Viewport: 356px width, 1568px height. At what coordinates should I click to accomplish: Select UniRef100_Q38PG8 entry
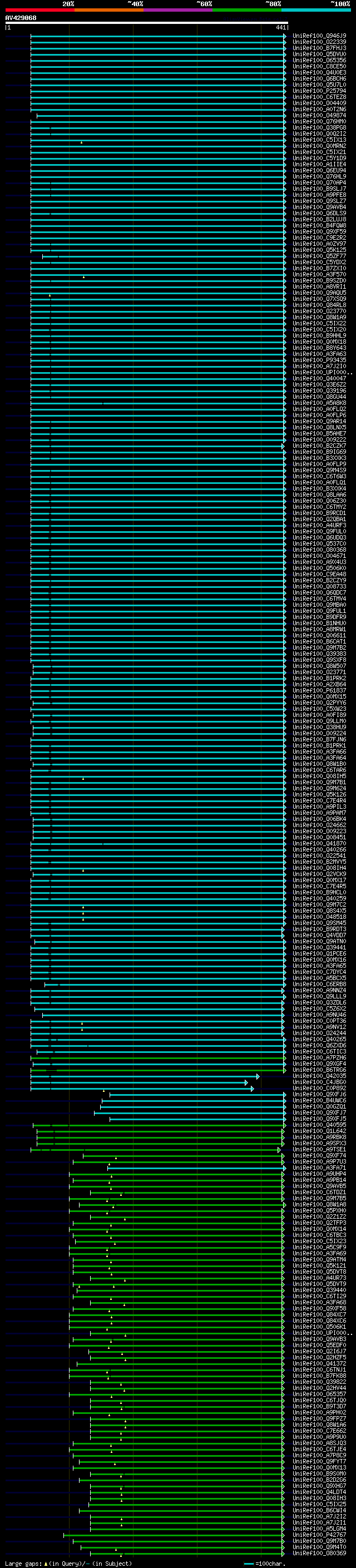319,128
